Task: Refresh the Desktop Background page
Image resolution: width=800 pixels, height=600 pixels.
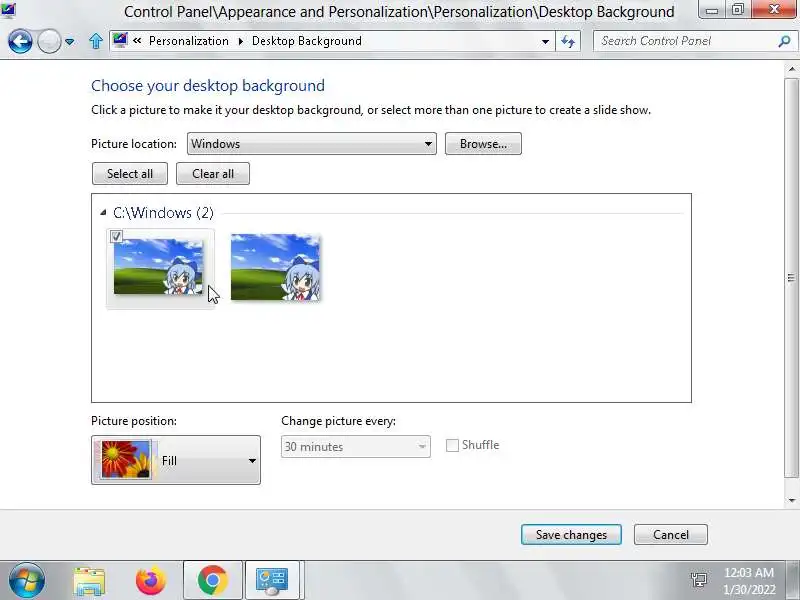Action: 568,41
